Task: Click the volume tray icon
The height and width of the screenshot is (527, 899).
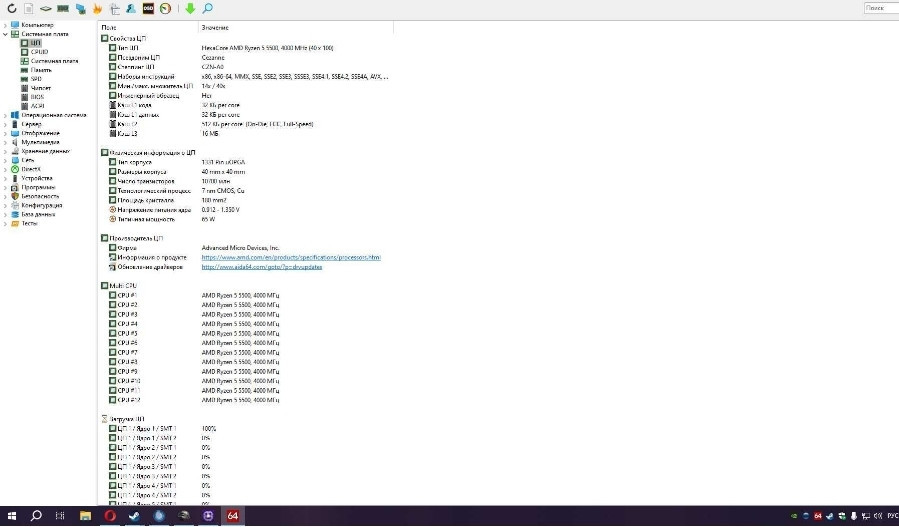Action: [878, 516]
